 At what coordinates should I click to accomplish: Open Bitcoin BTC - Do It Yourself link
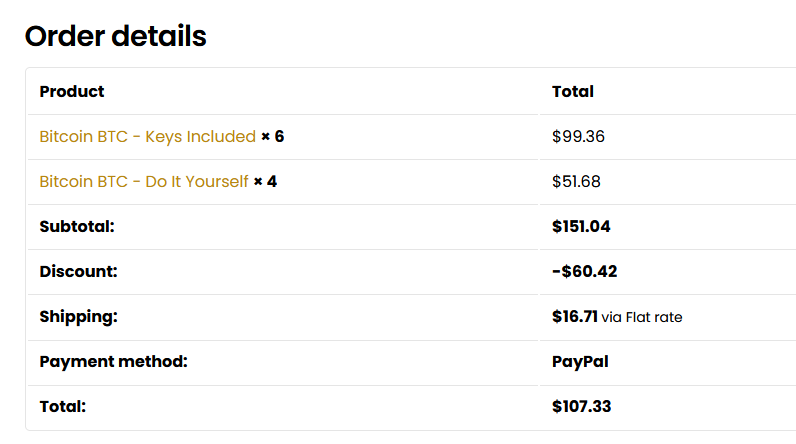[x=144, y=182]
